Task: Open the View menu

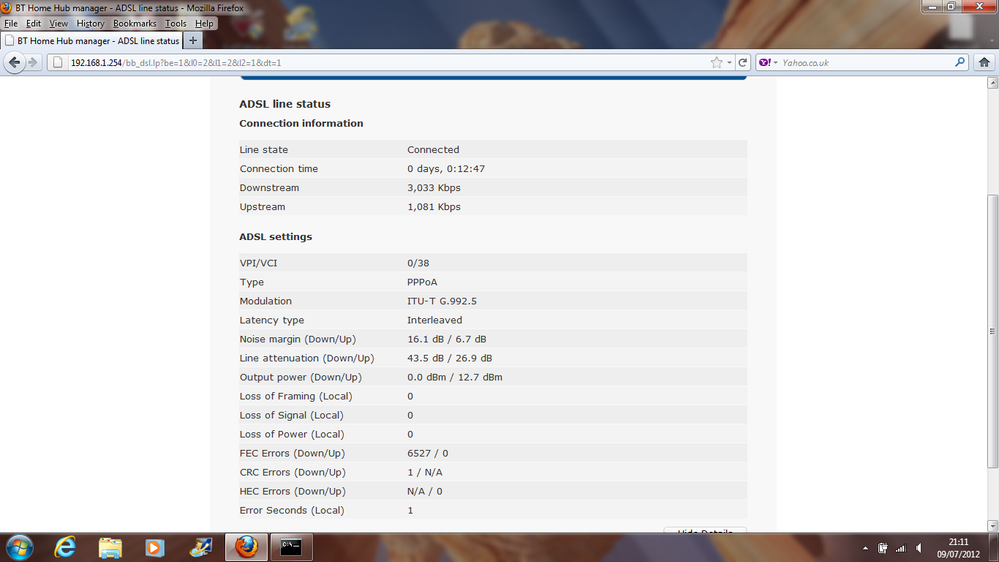Action: [59, 24]
